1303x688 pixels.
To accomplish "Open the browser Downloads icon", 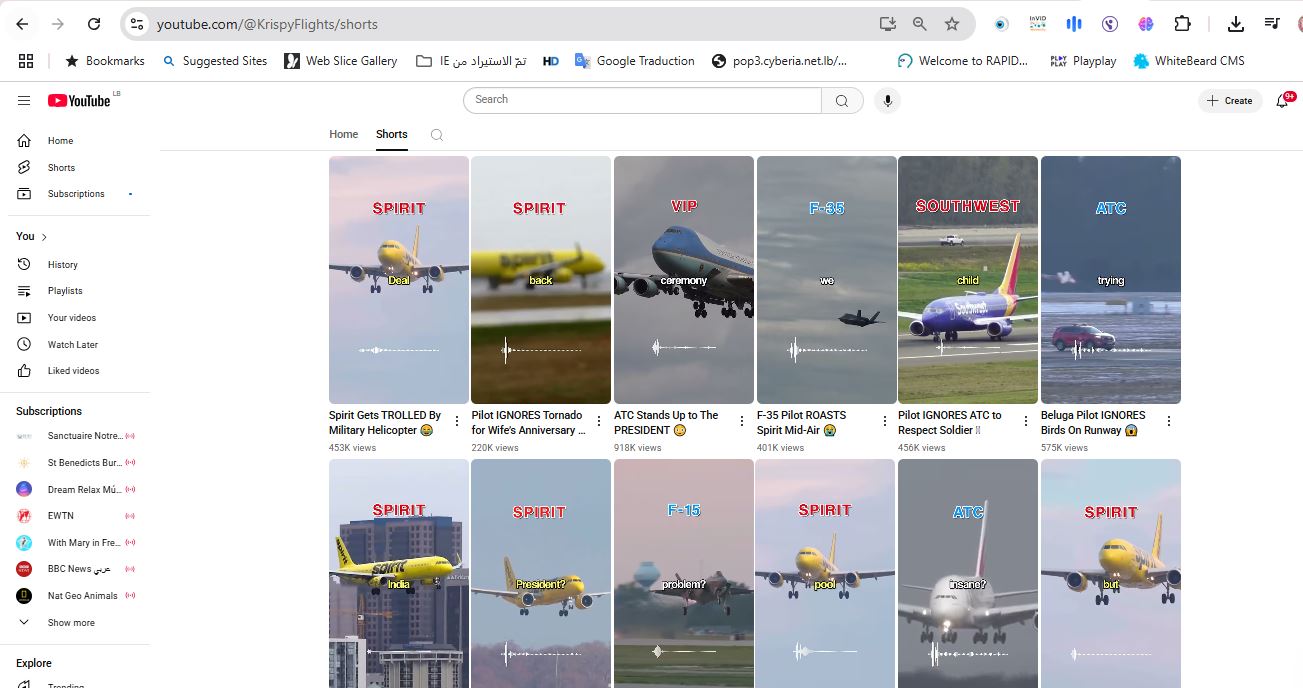I will click(1234, 23).
